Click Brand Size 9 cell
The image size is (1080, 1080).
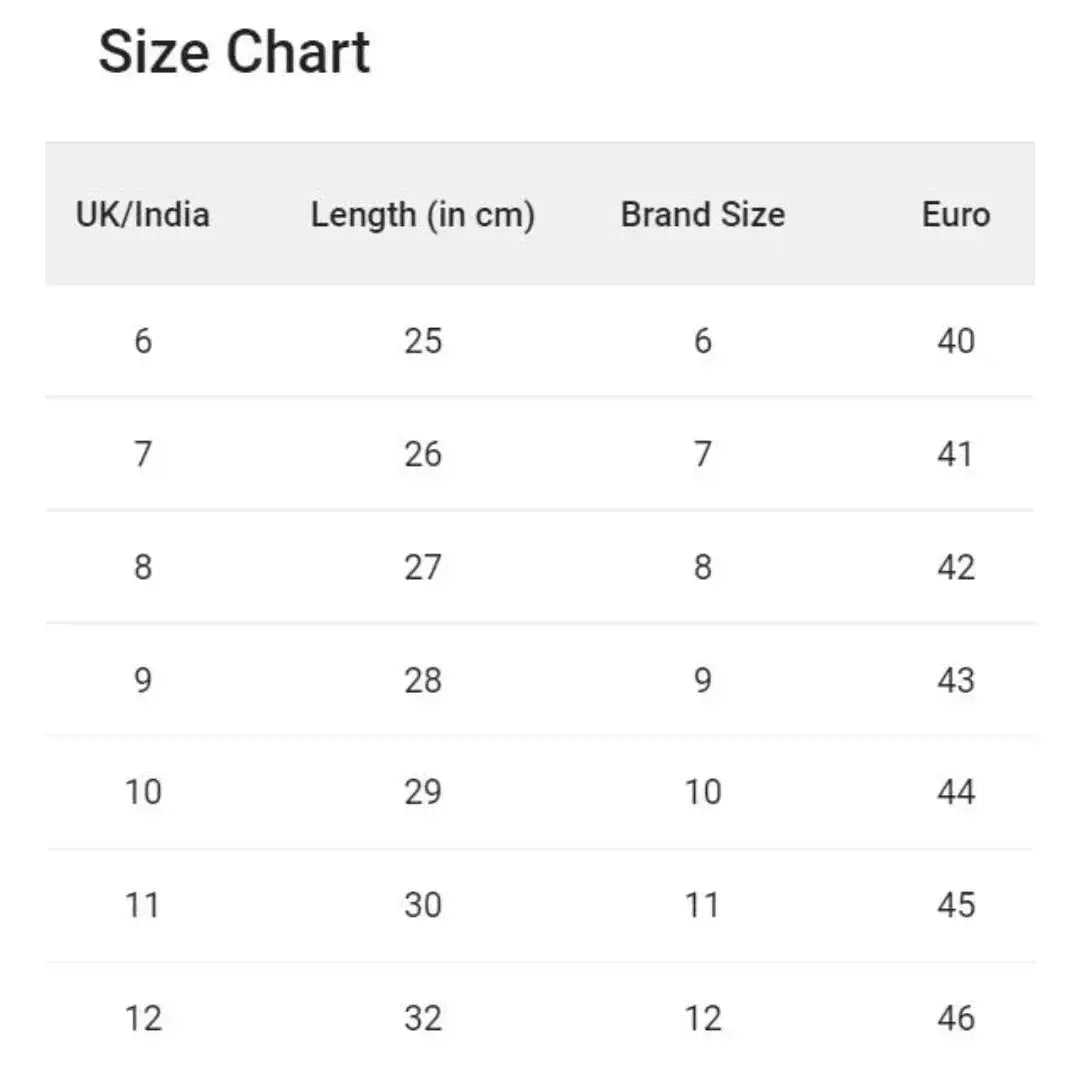click(x=702, y=680)
